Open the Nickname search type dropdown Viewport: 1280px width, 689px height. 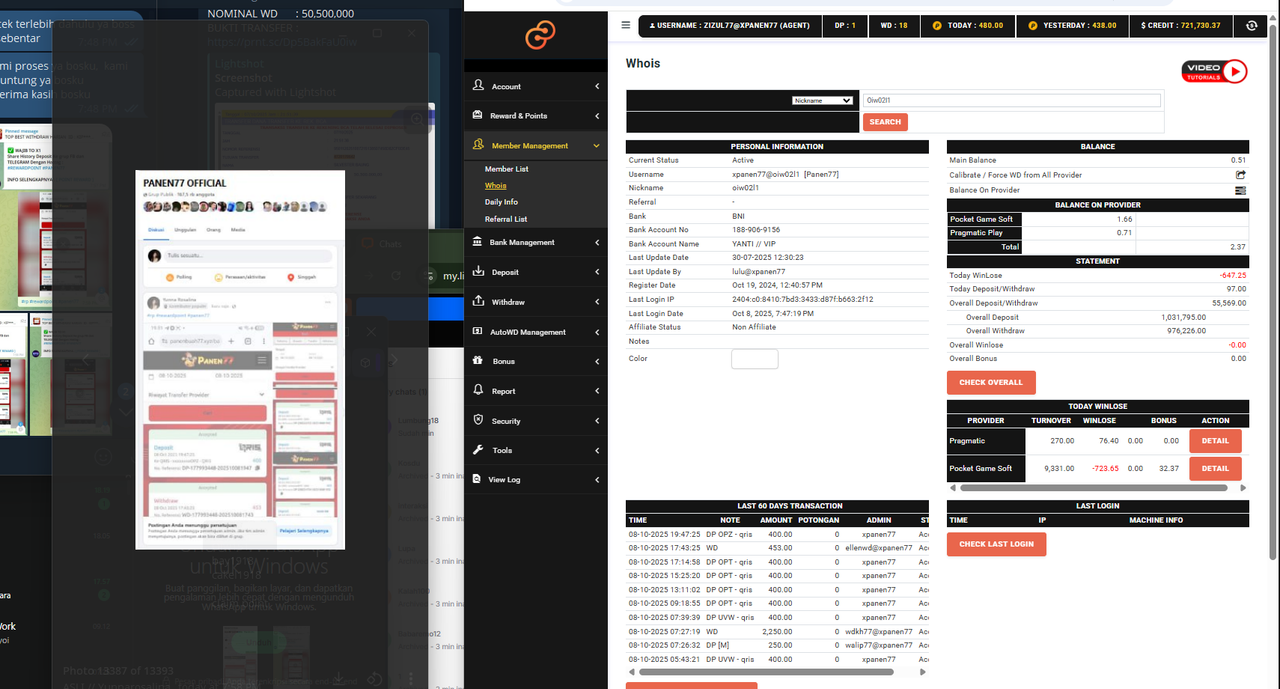coord(822,100)
